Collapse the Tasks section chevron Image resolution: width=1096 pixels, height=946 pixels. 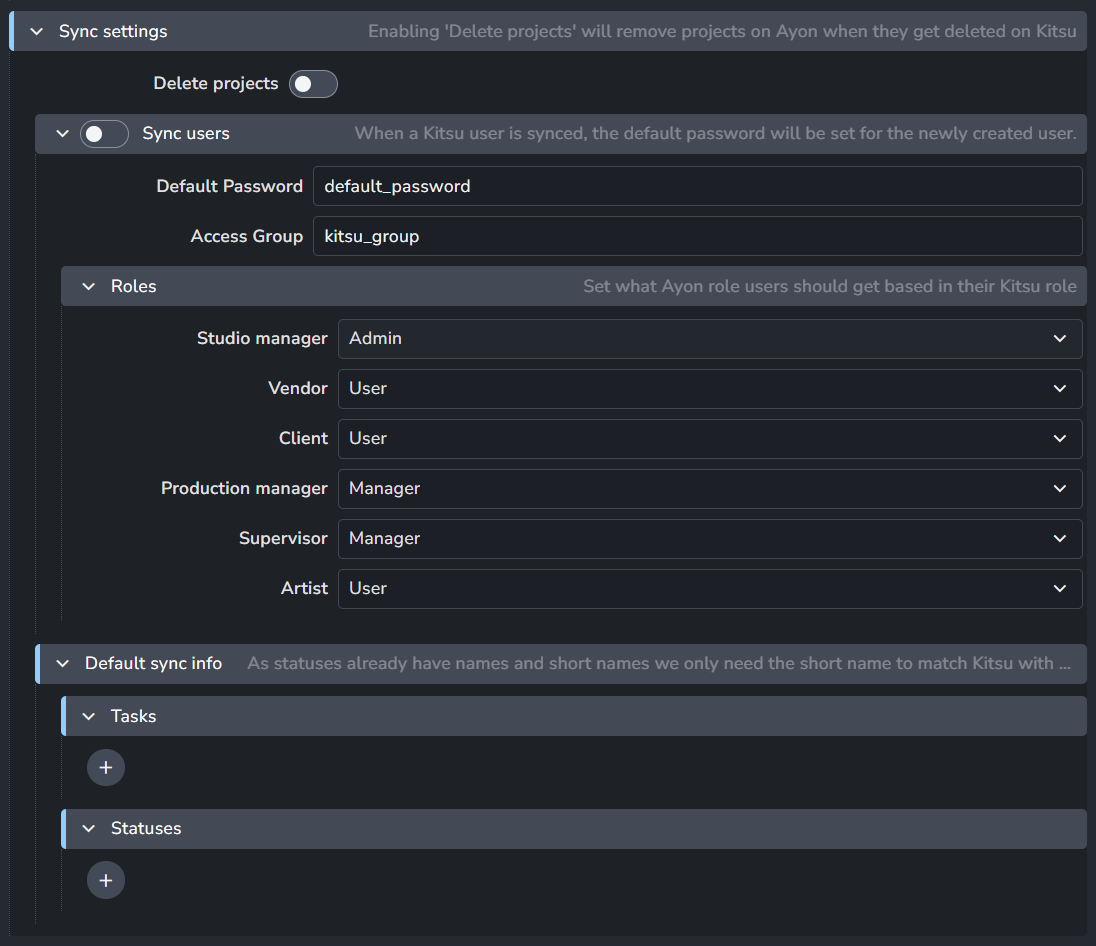[88, 717]
